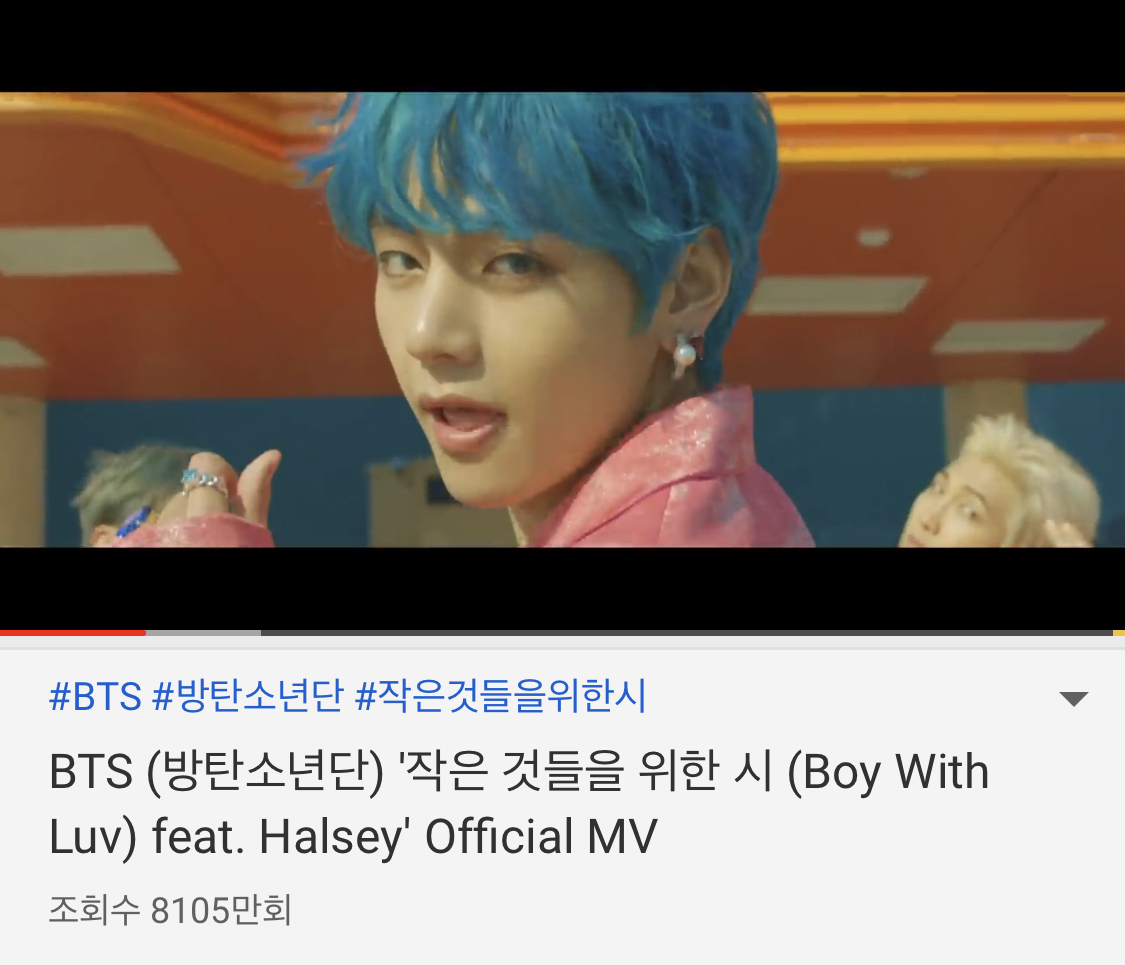Tap the pearl earring in the video

pyautogui.click(x=684, y=355)
